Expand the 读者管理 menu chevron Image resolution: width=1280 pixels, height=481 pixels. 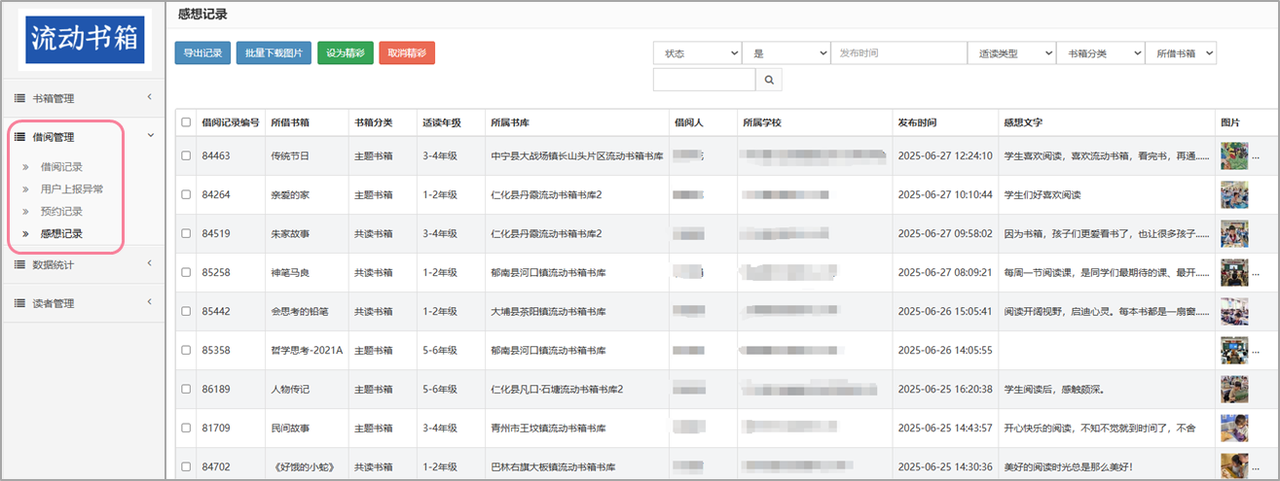pyautogui.click(x=149, y=302)
